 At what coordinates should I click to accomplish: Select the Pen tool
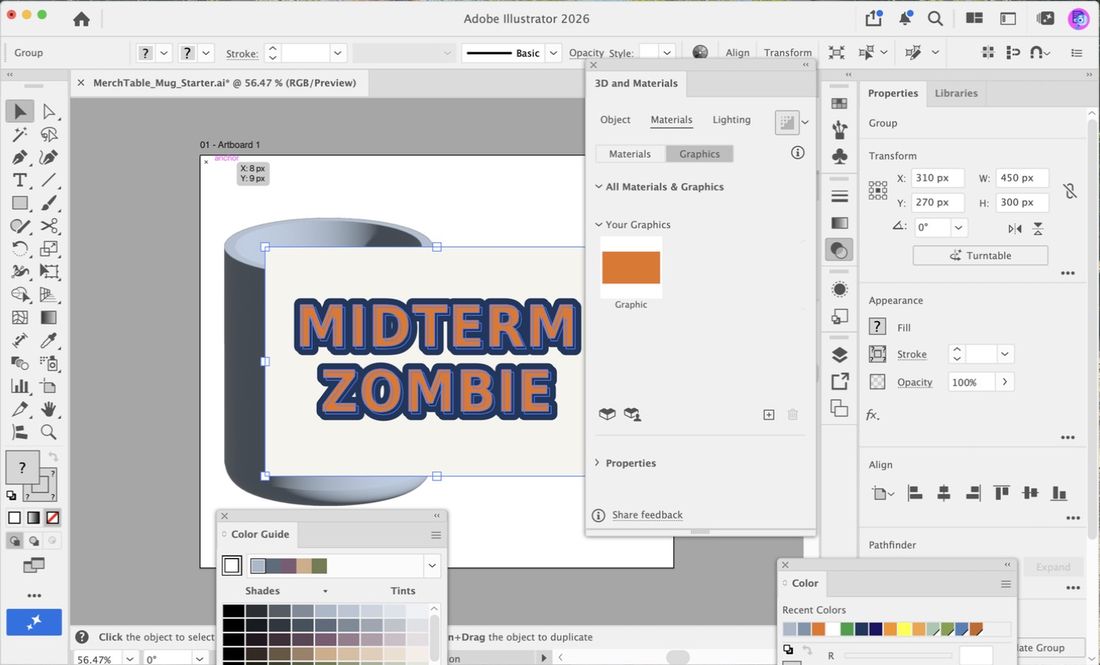(20, 157)
